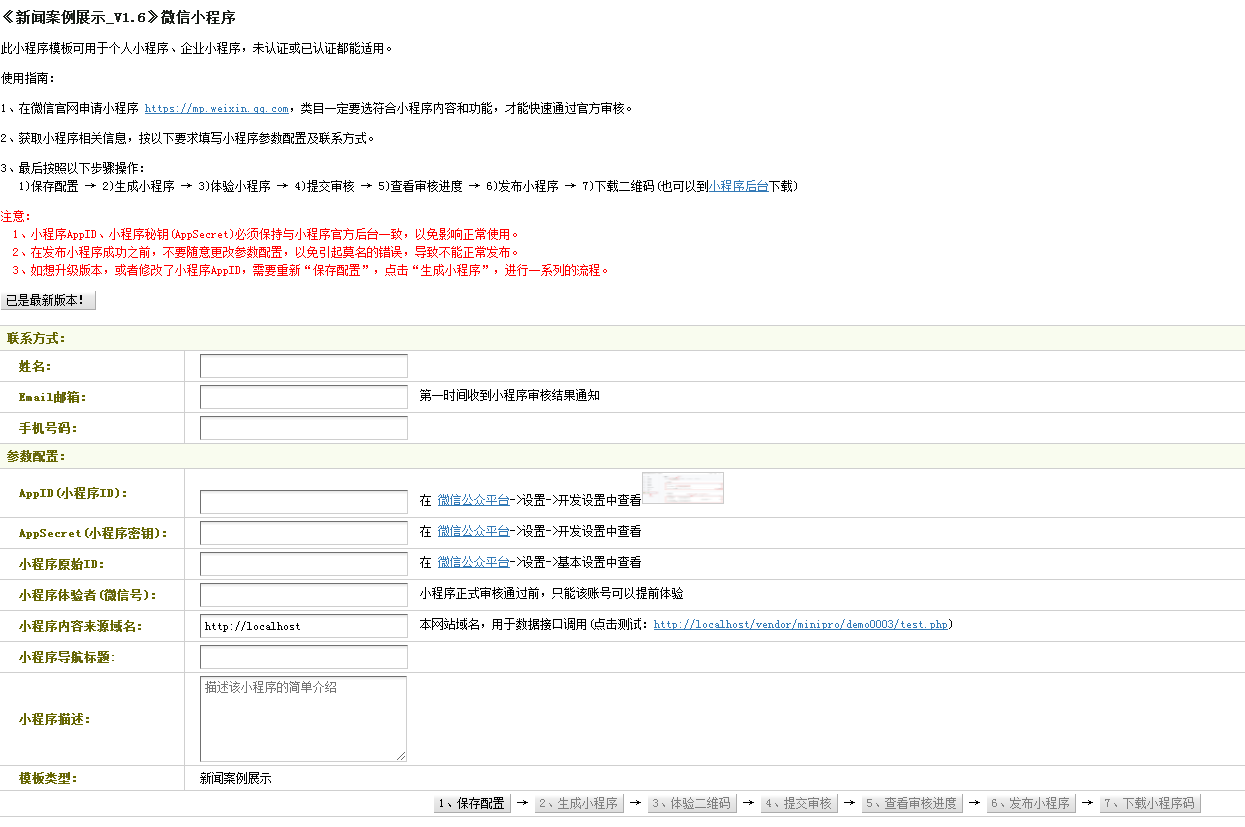Click the AppID(小程序ID) text field
The image size is (1245, 827).
coord(303,501)
